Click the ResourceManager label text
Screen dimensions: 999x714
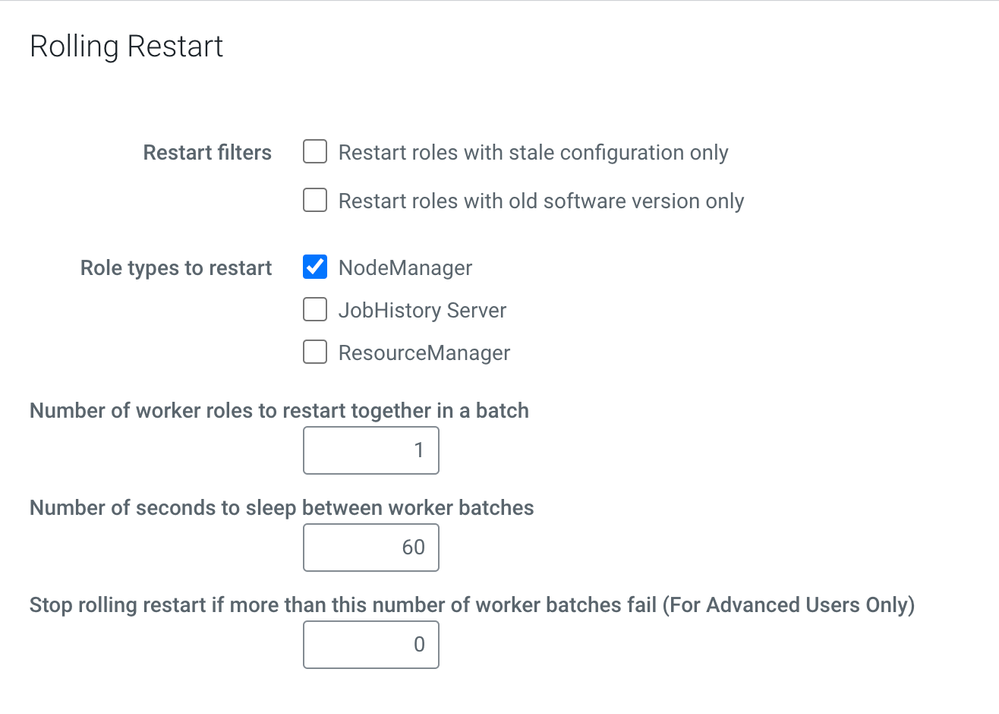[424, 353]
